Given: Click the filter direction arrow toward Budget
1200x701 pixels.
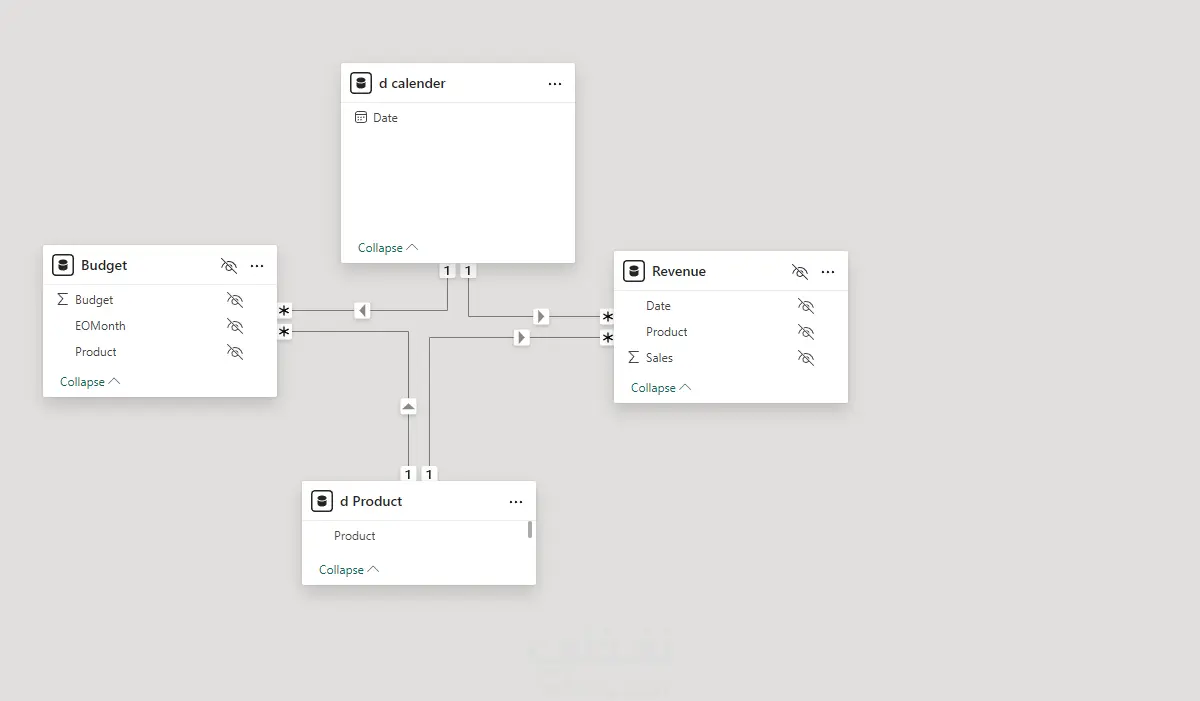Looking at the screenshot, I should (x=362, y=311).
